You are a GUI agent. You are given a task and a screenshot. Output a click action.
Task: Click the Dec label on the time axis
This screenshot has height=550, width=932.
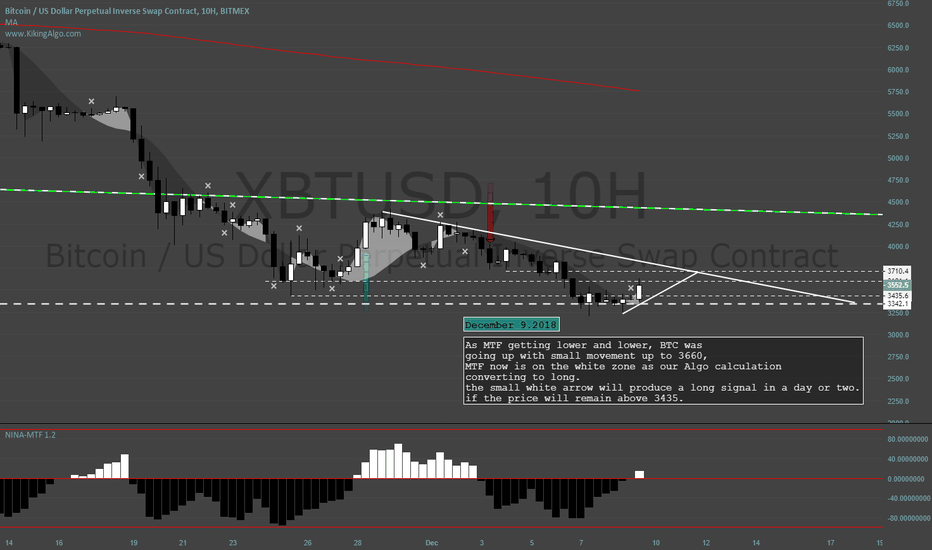tap(432, 542)
